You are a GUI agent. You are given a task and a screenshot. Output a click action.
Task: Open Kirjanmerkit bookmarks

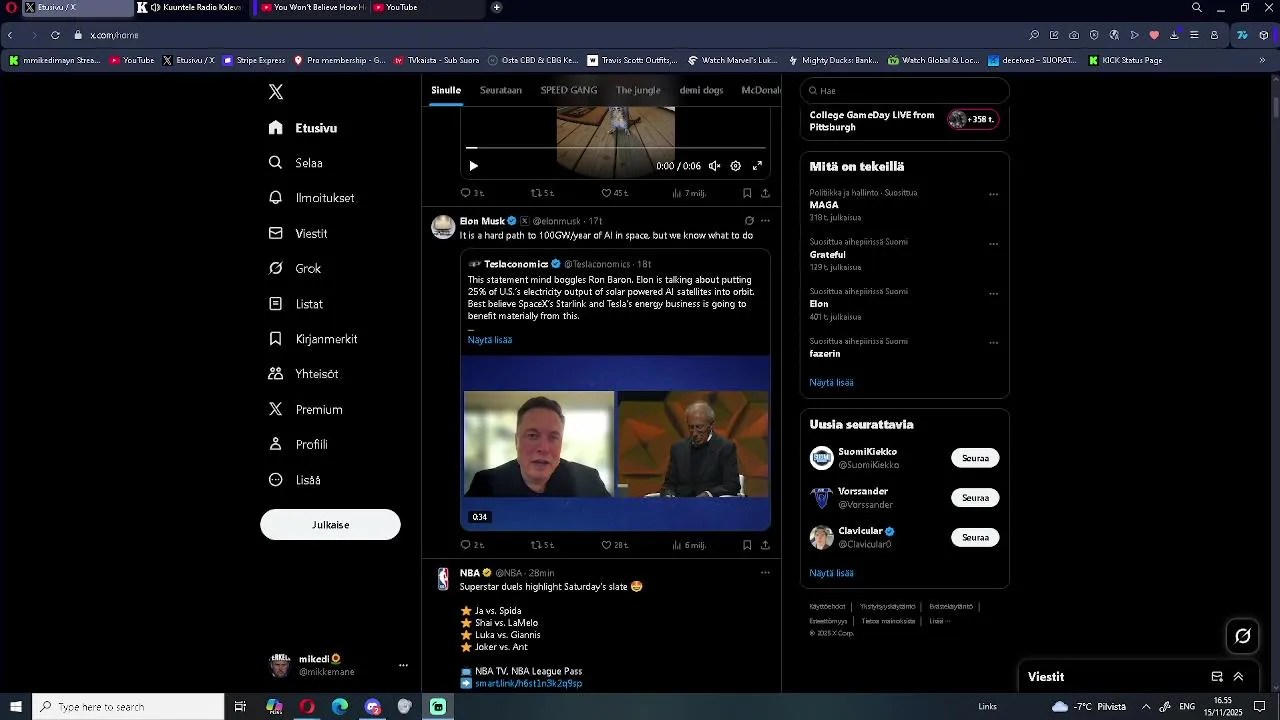[x=313, y=339]
